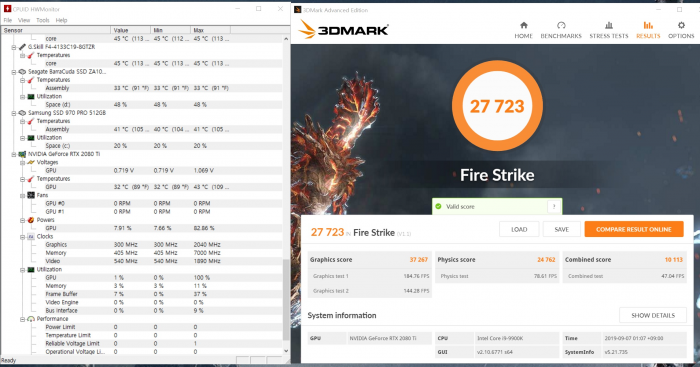Screen dimensions: 700x367
Task: Open the HWMonitor View menu
Action: (x=24, y=20)
